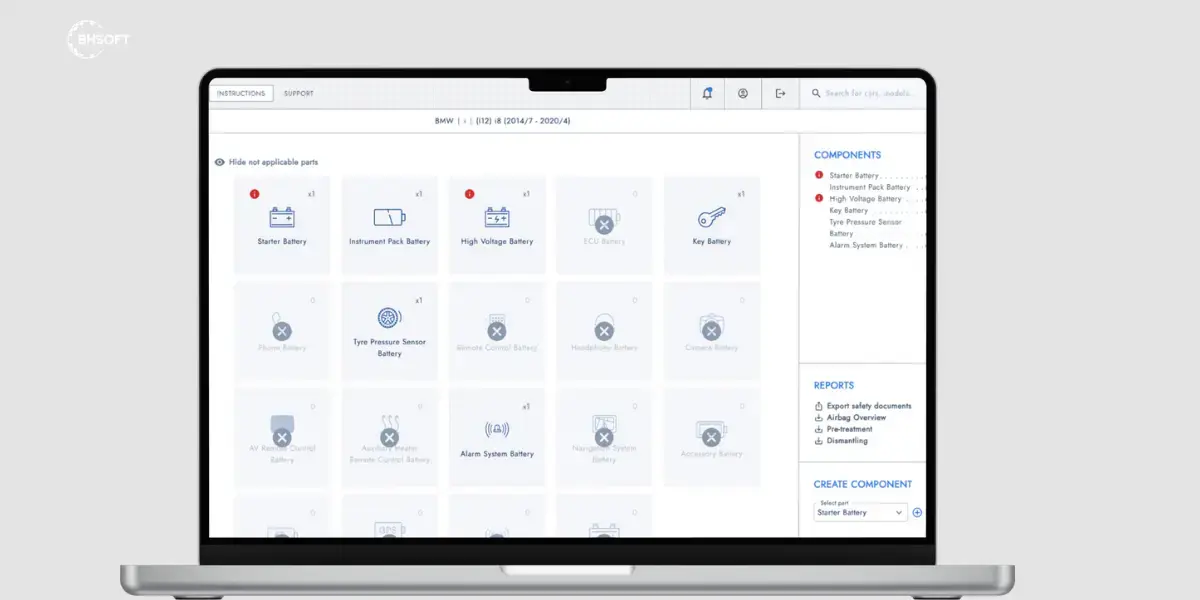
Task: Click the logout icon in header
Action: point(780,93)
